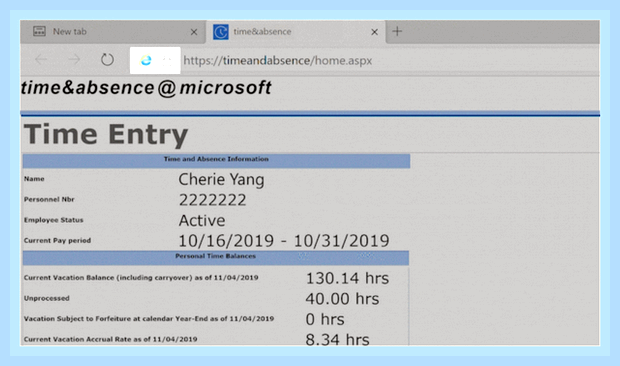Click the Current Vacation Balance label
The image size is (620, 366).
(x=141, y=277)
